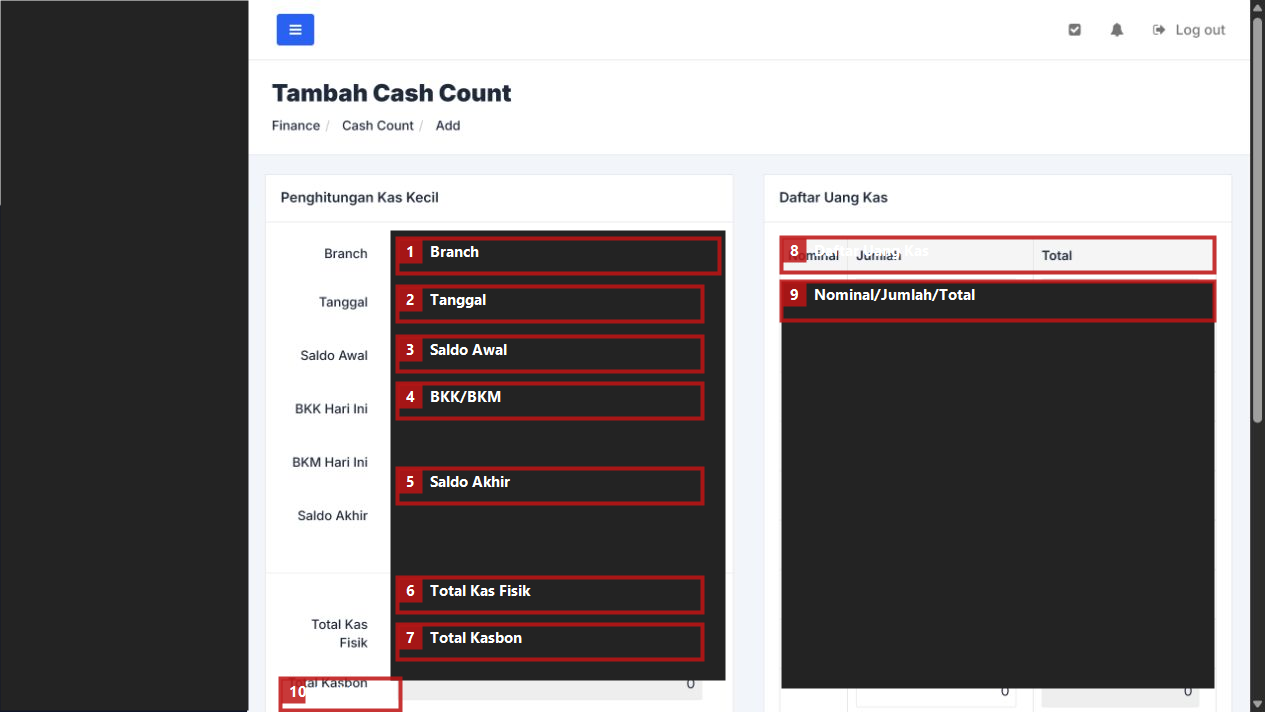Screen dimensions: 1265x712
Task: Click the Log out link
Action: 1200,30
